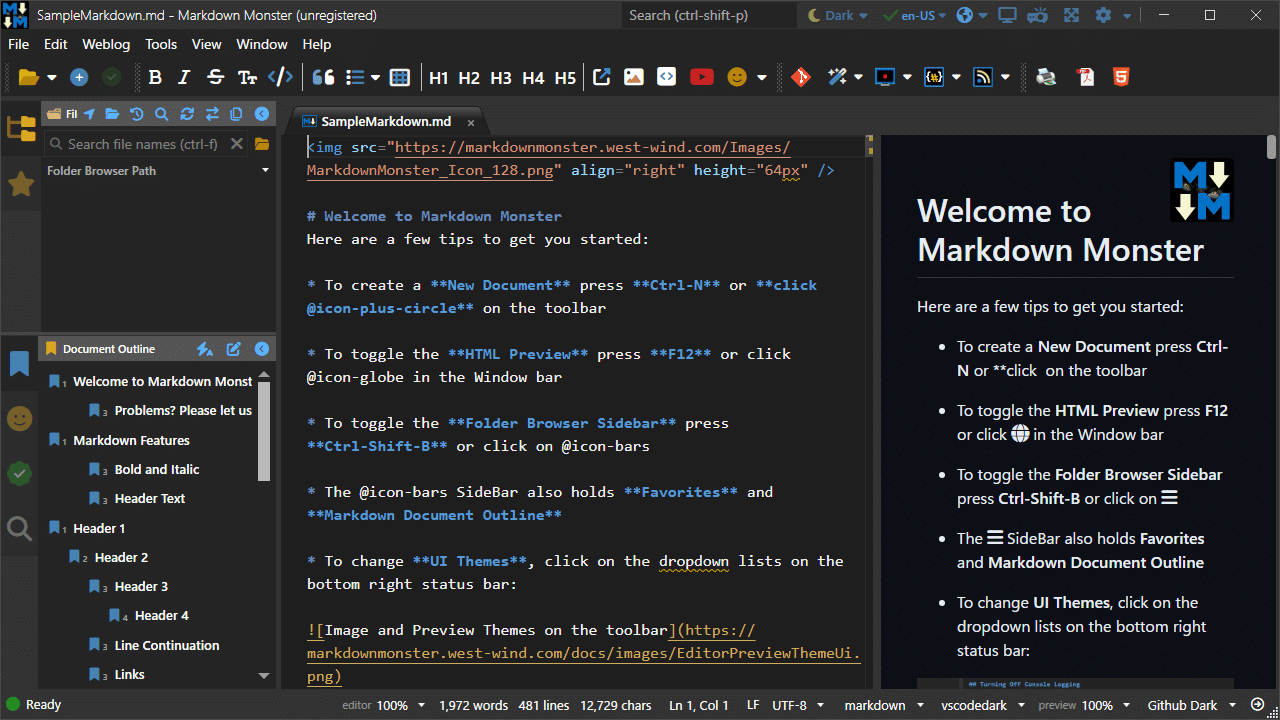1280x720 pixels.
Task: Open the emoji dropdown arrow
Action: click(762, 77)
